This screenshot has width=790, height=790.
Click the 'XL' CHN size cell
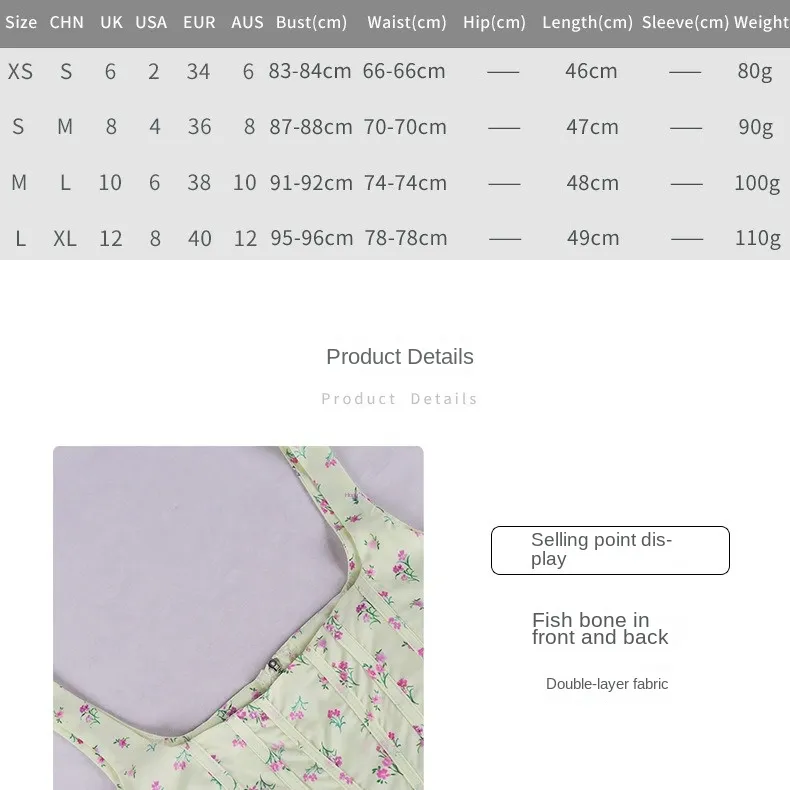click(x=65, y=238)
